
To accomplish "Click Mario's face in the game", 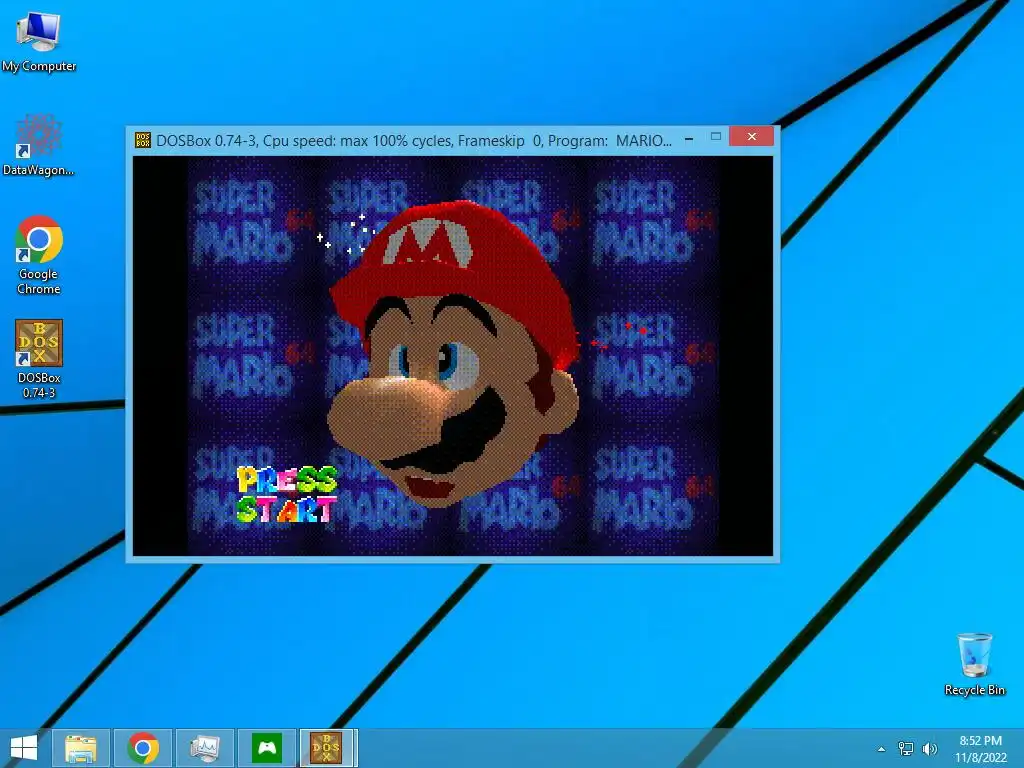I will click(x=454, y=356).
